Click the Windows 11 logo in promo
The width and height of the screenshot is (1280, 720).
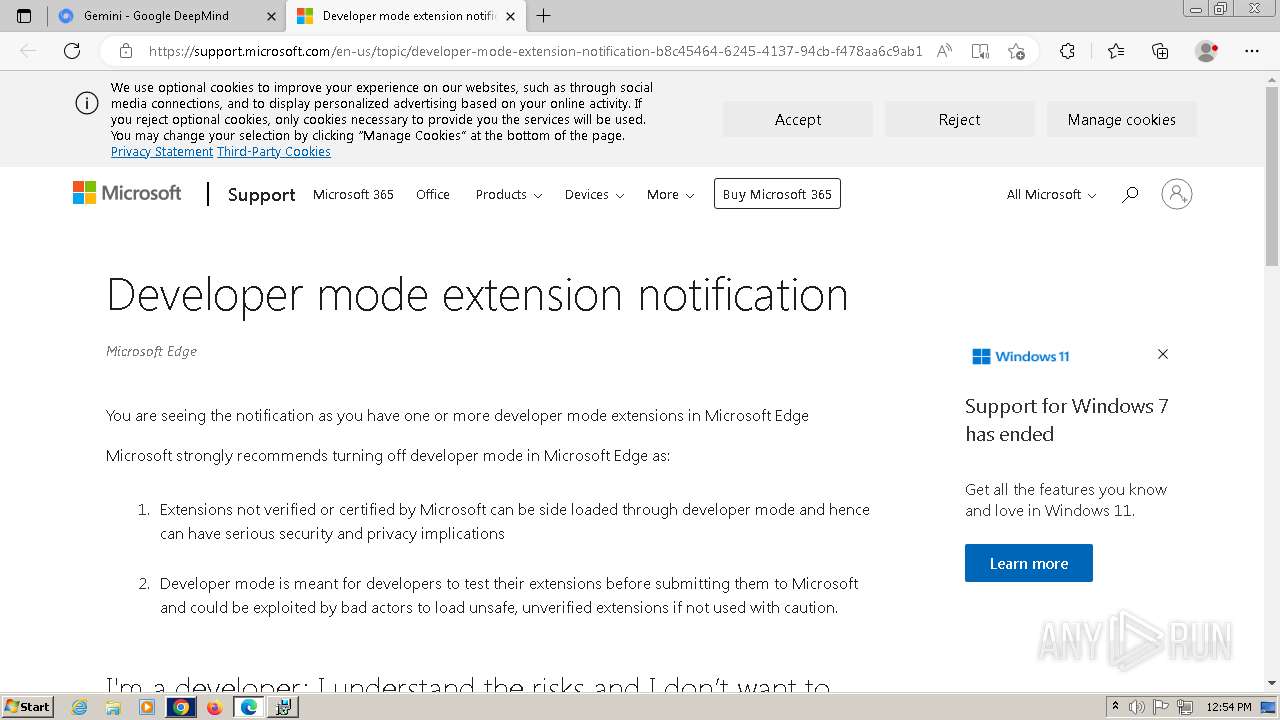[1021, 356]
